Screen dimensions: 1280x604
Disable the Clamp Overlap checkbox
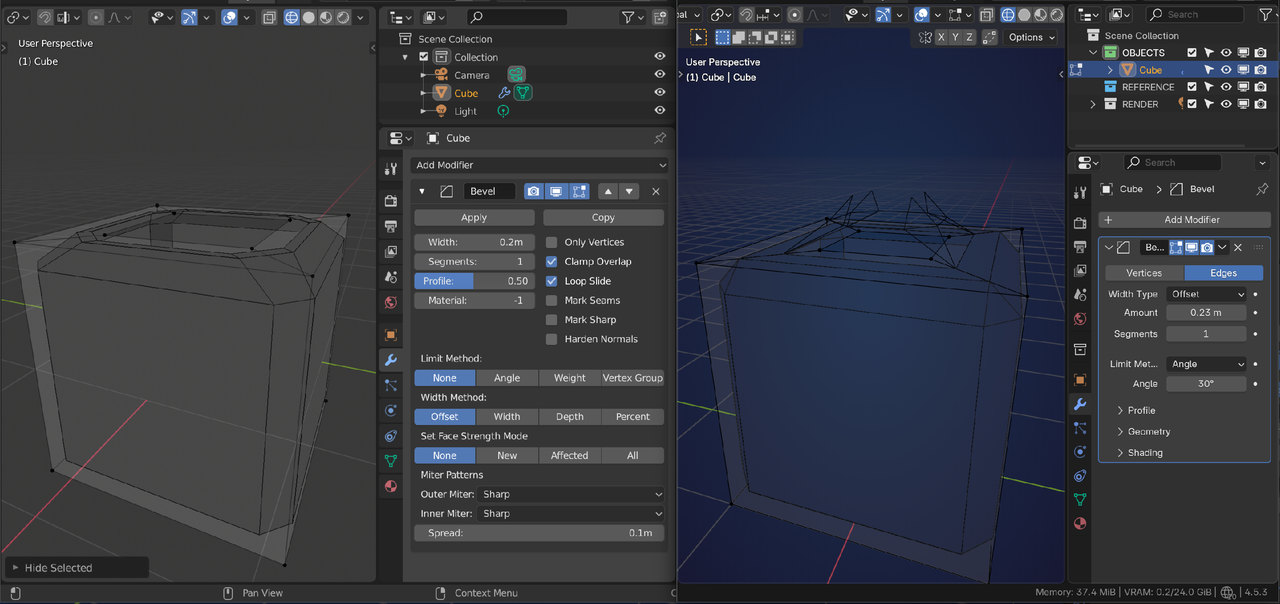(551, 262)
